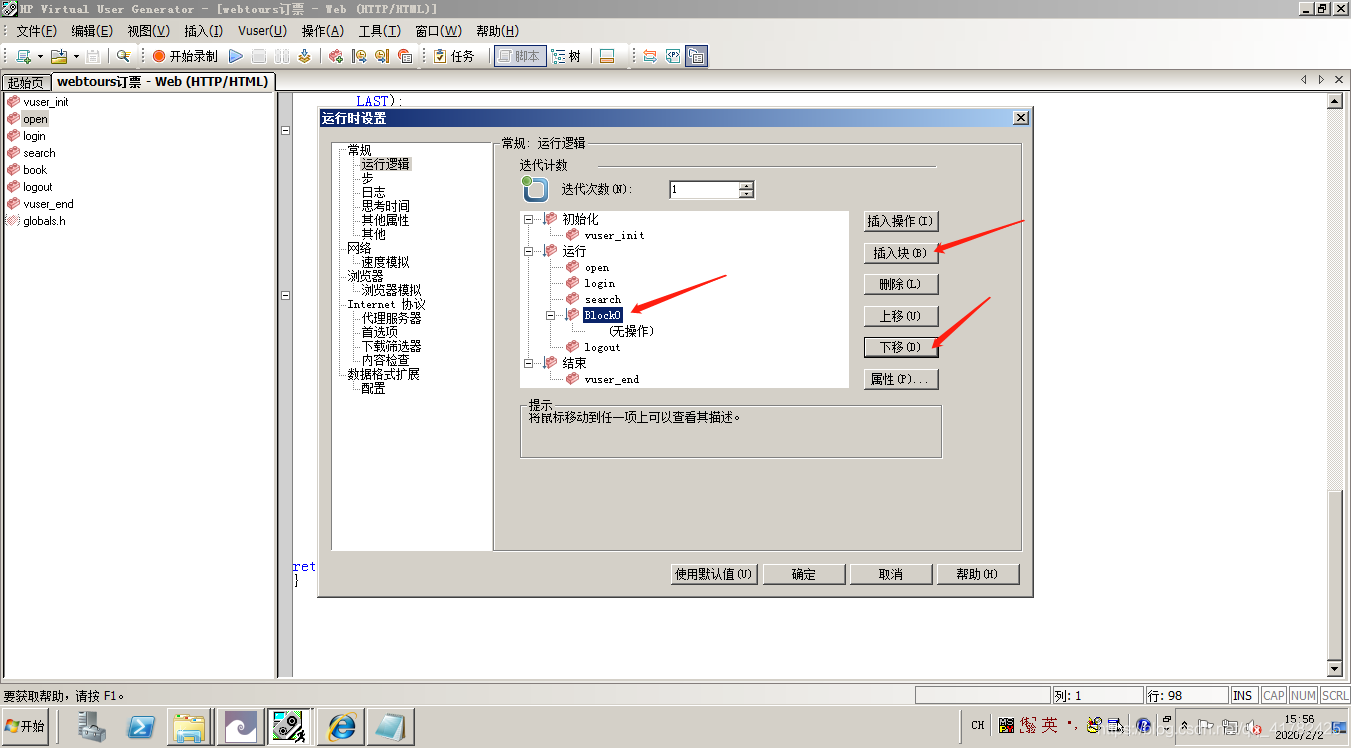Open the 文件(F) menu

(x=37, y=31)
